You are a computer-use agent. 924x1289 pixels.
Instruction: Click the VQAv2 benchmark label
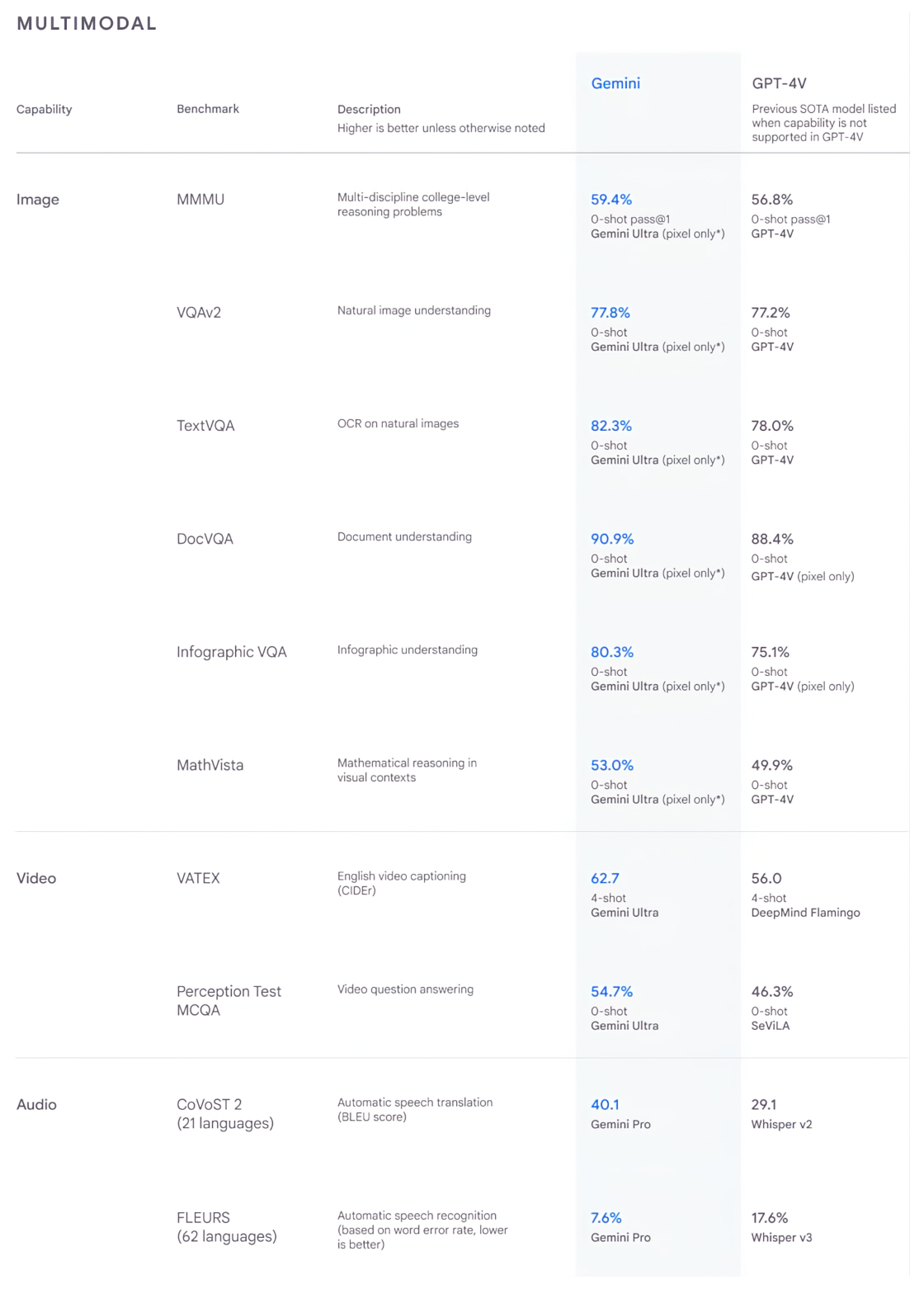(199, 313)
